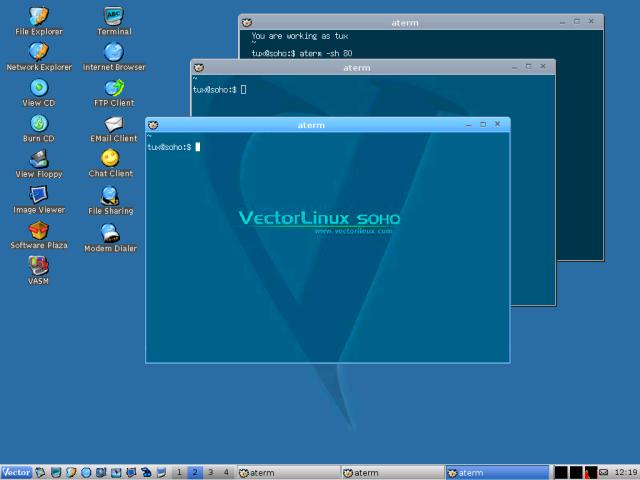Switch to workspace 4 in the pager
This screenshot has height=480, width=640.
[226, 473]
